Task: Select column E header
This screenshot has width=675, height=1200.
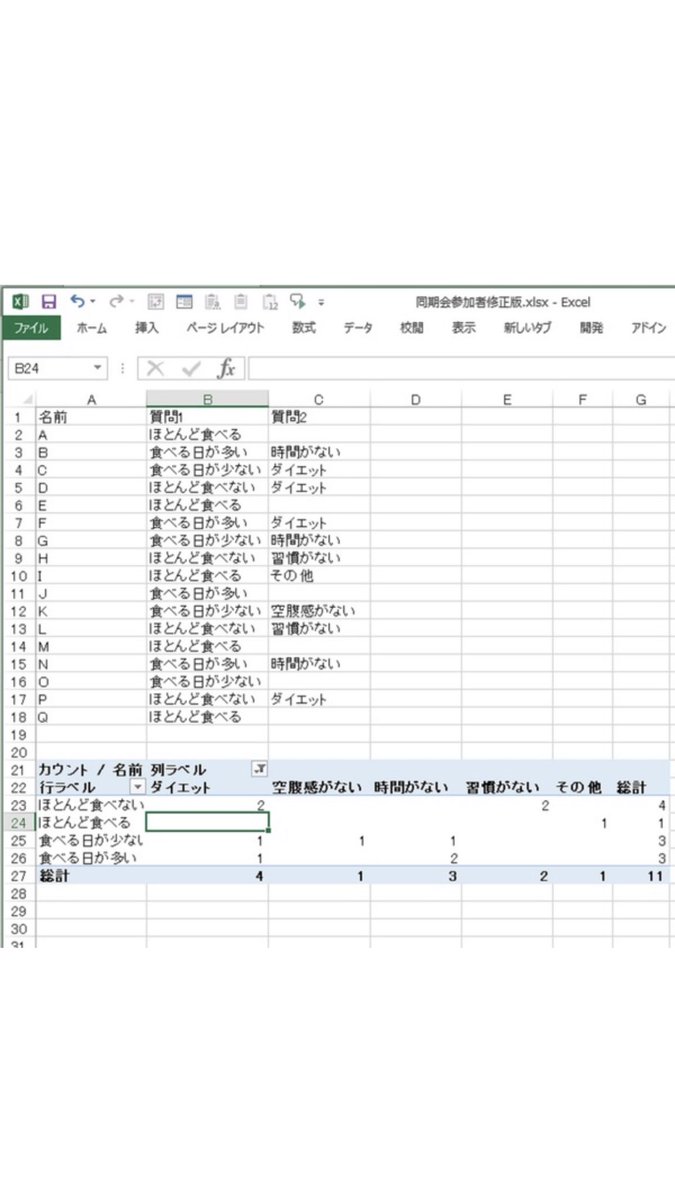Action: [507, 399]
